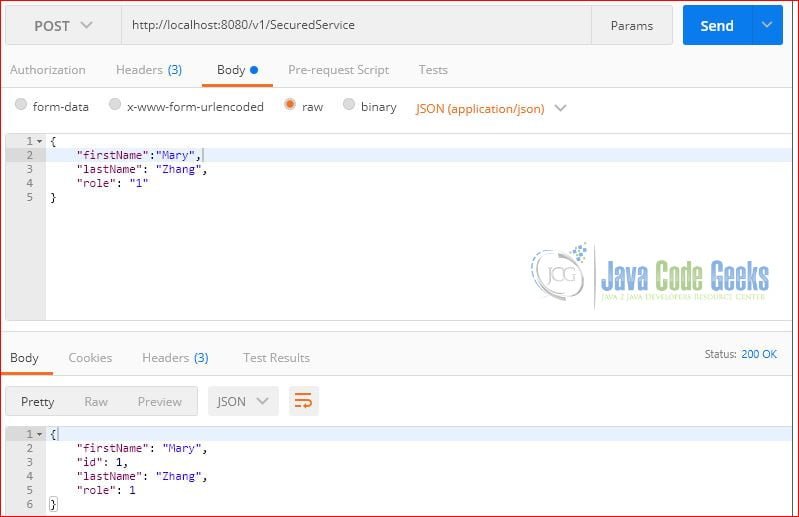The image size is (799, 517).
Task: Click the blue Send button
Action: (x=717, y=25)
